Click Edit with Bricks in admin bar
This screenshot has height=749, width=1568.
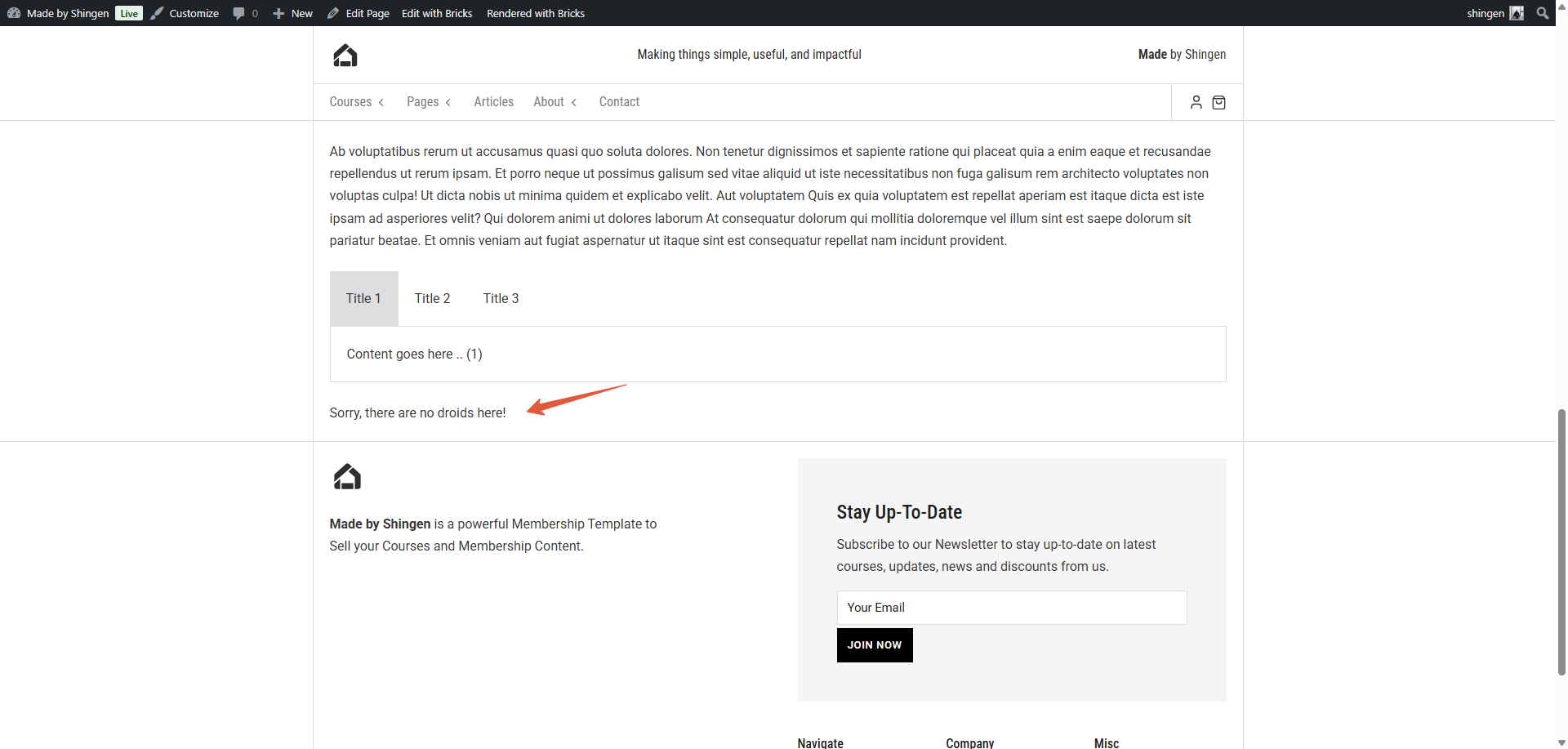(x=437, y=13)
